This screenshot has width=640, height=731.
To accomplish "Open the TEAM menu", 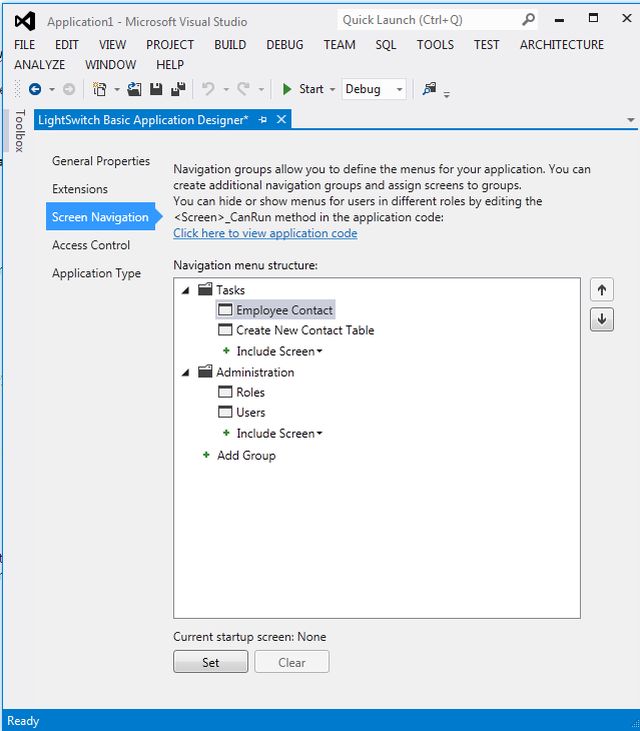I will (x=339, y=45).
